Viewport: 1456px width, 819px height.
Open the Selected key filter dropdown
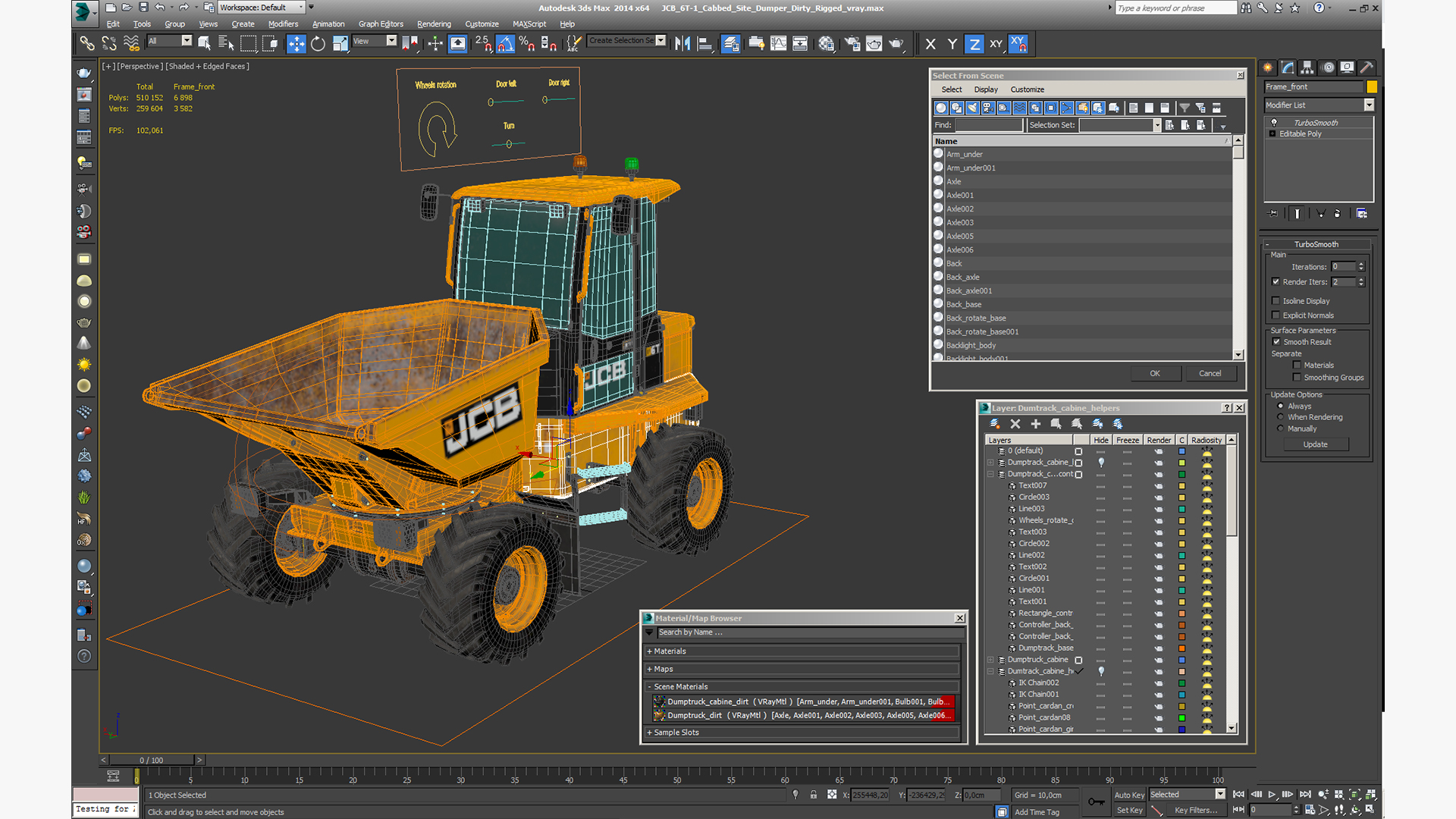[x=1188, y=795]
